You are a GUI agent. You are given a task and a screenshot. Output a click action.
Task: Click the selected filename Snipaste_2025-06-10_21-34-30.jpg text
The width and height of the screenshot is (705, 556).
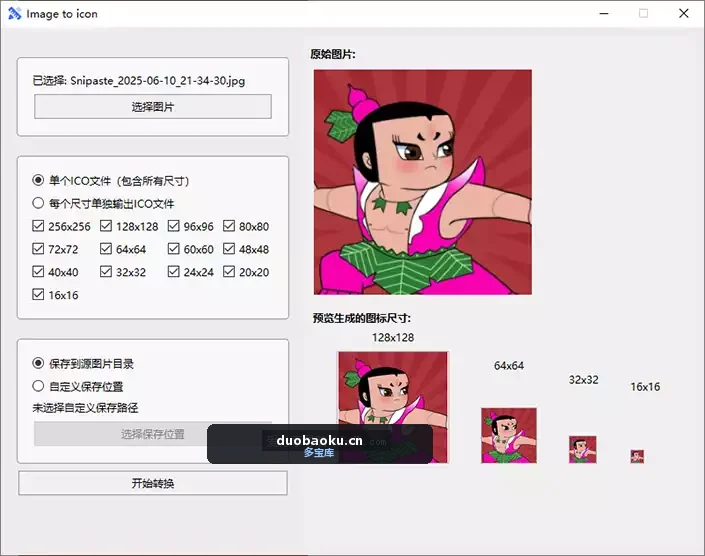tap(158, 81)
